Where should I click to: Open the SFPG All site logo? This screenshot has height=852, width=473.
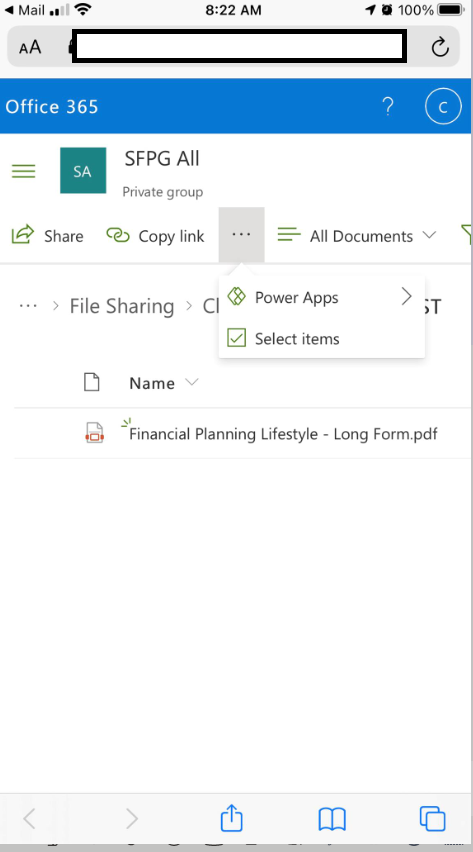83,171
